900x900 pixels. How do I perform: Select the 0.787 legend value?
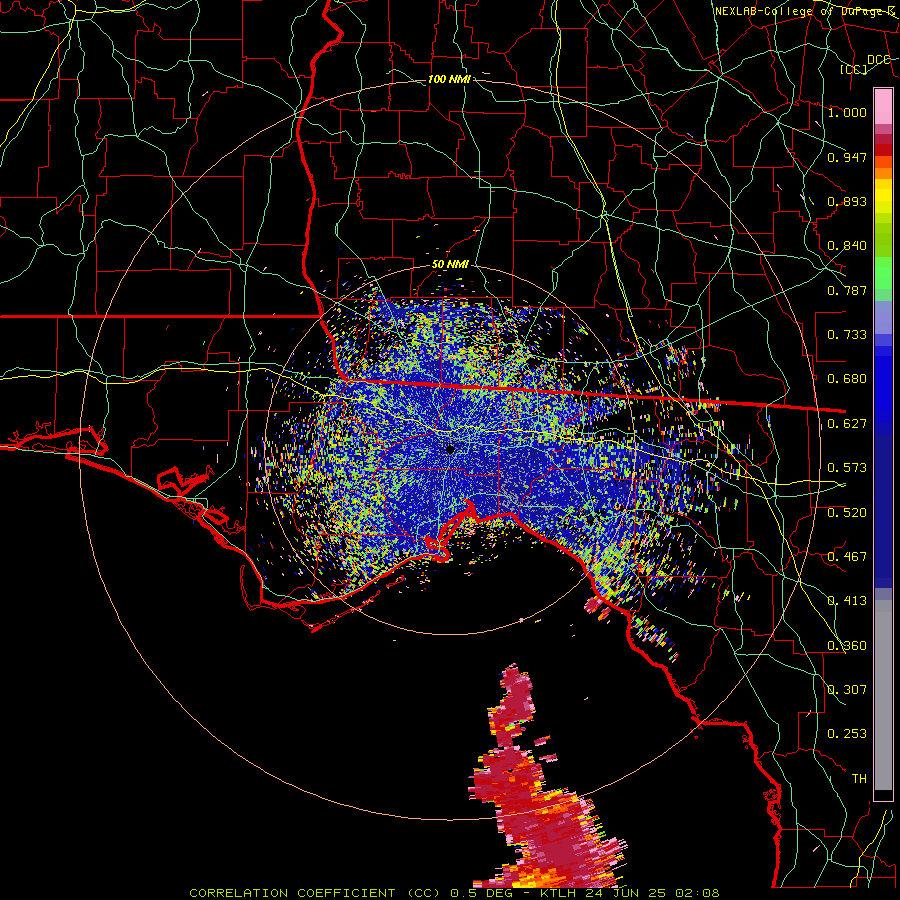point(847,290)
